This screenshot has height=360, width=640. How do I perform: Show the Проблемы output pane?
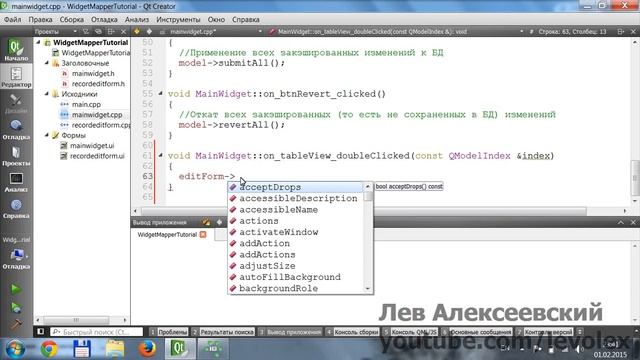click(x=169, y=332)
